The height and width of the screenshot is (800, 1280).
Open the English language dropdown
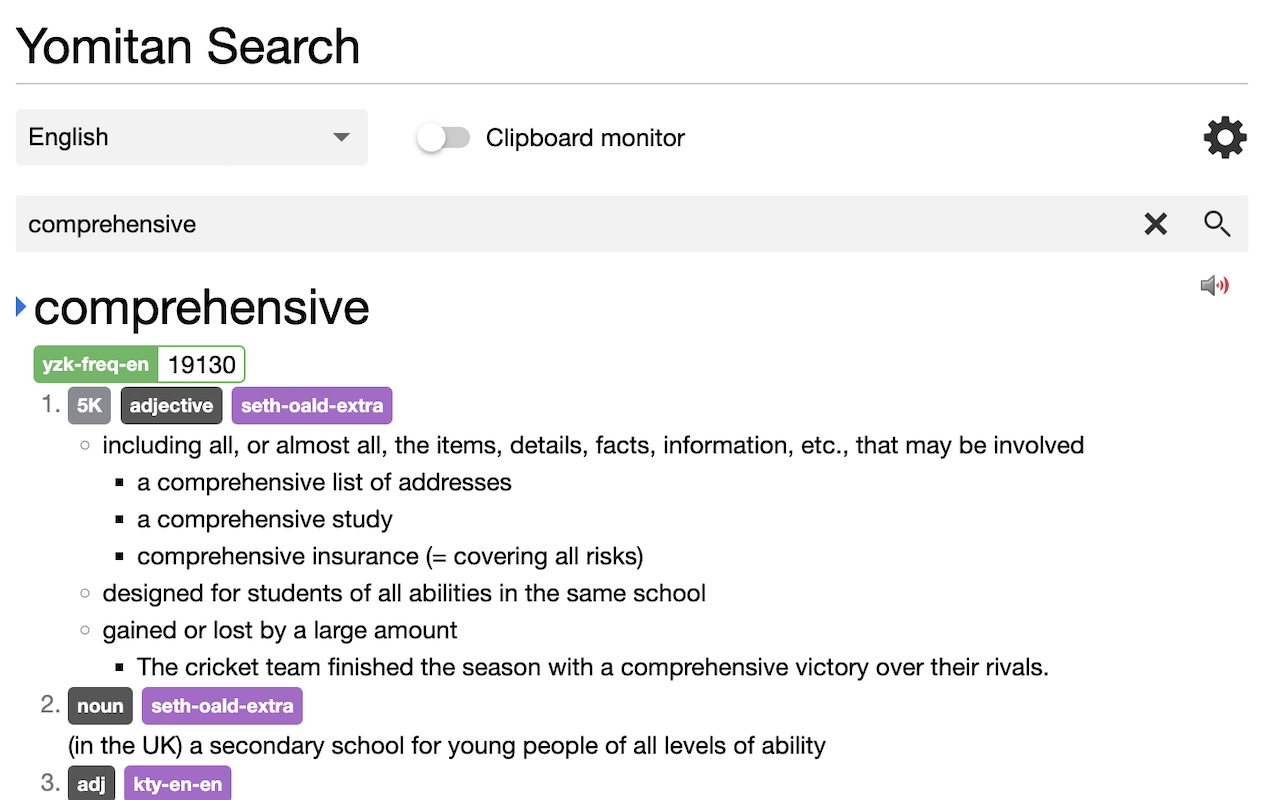191,138
